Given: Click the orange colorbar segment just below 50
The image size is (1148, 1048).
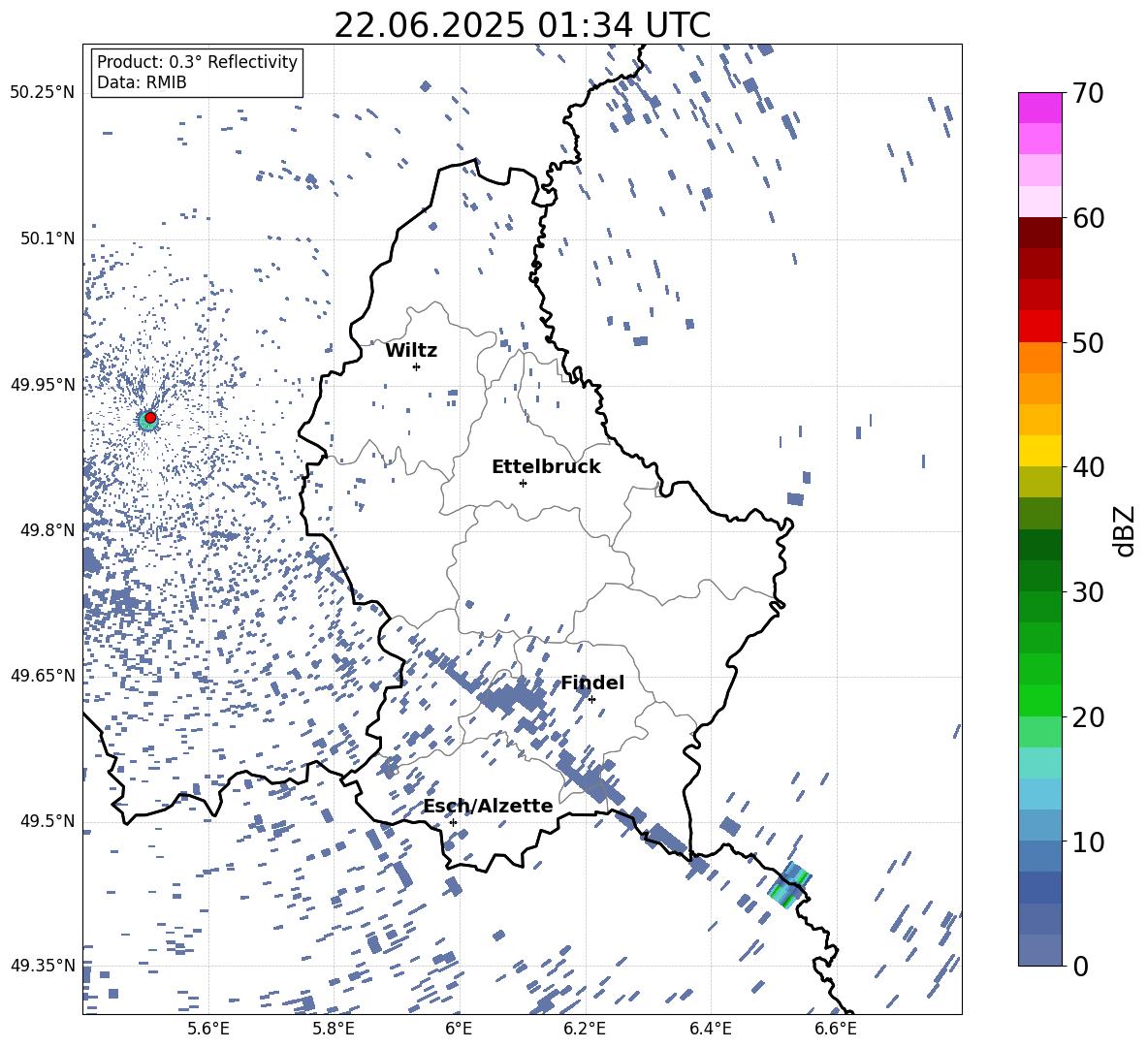Looking at the screenshot, I should point(1039,357).
